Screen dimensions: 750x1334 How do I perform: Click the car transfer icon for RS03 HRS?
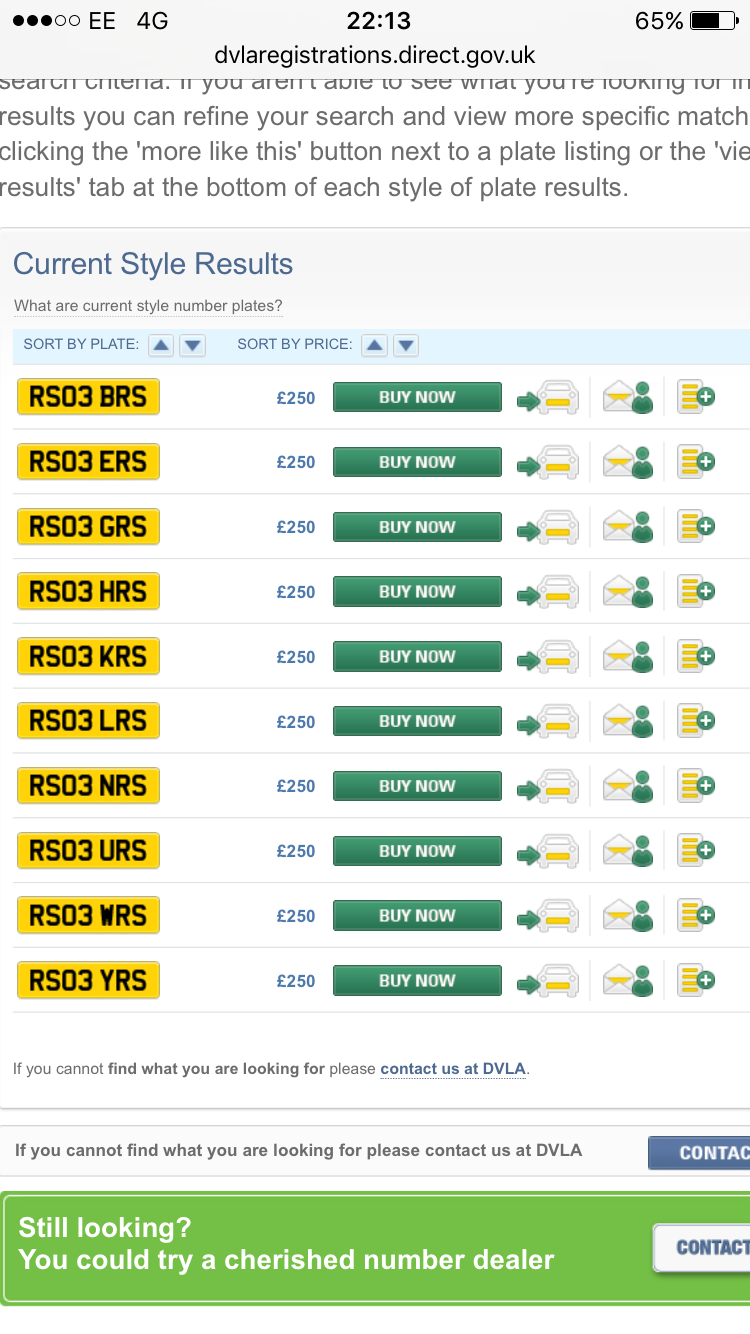pos(548,592)
